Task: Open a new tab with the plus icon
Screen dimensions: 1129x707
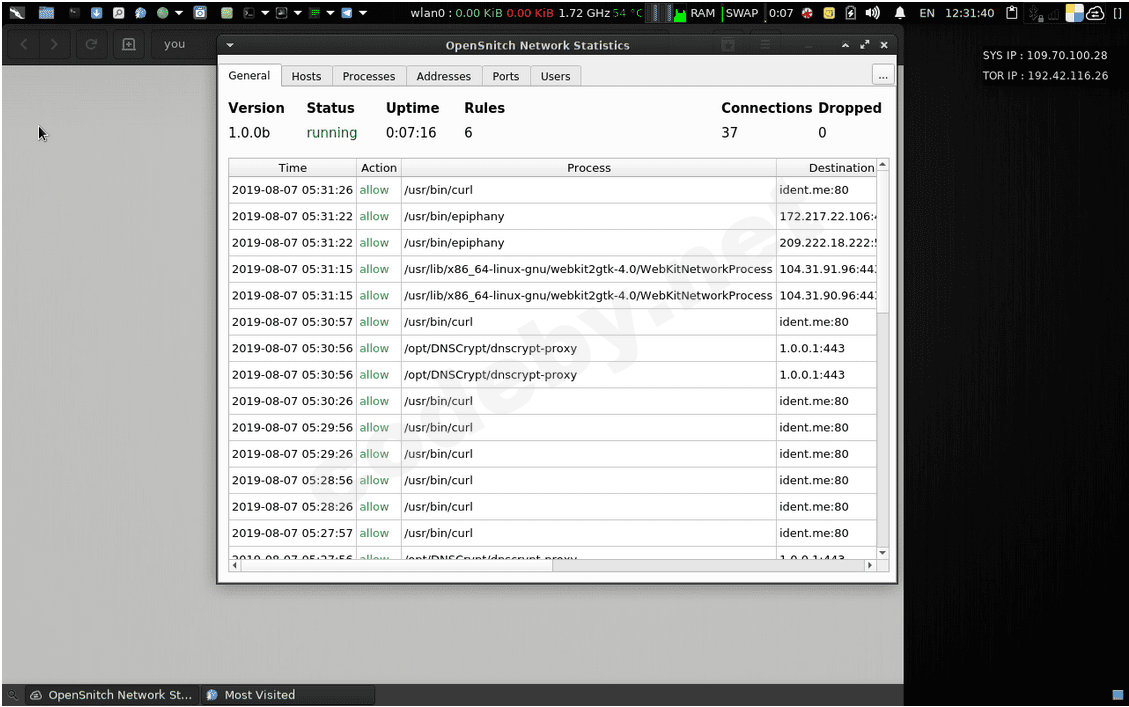Action: coord(128,45)
